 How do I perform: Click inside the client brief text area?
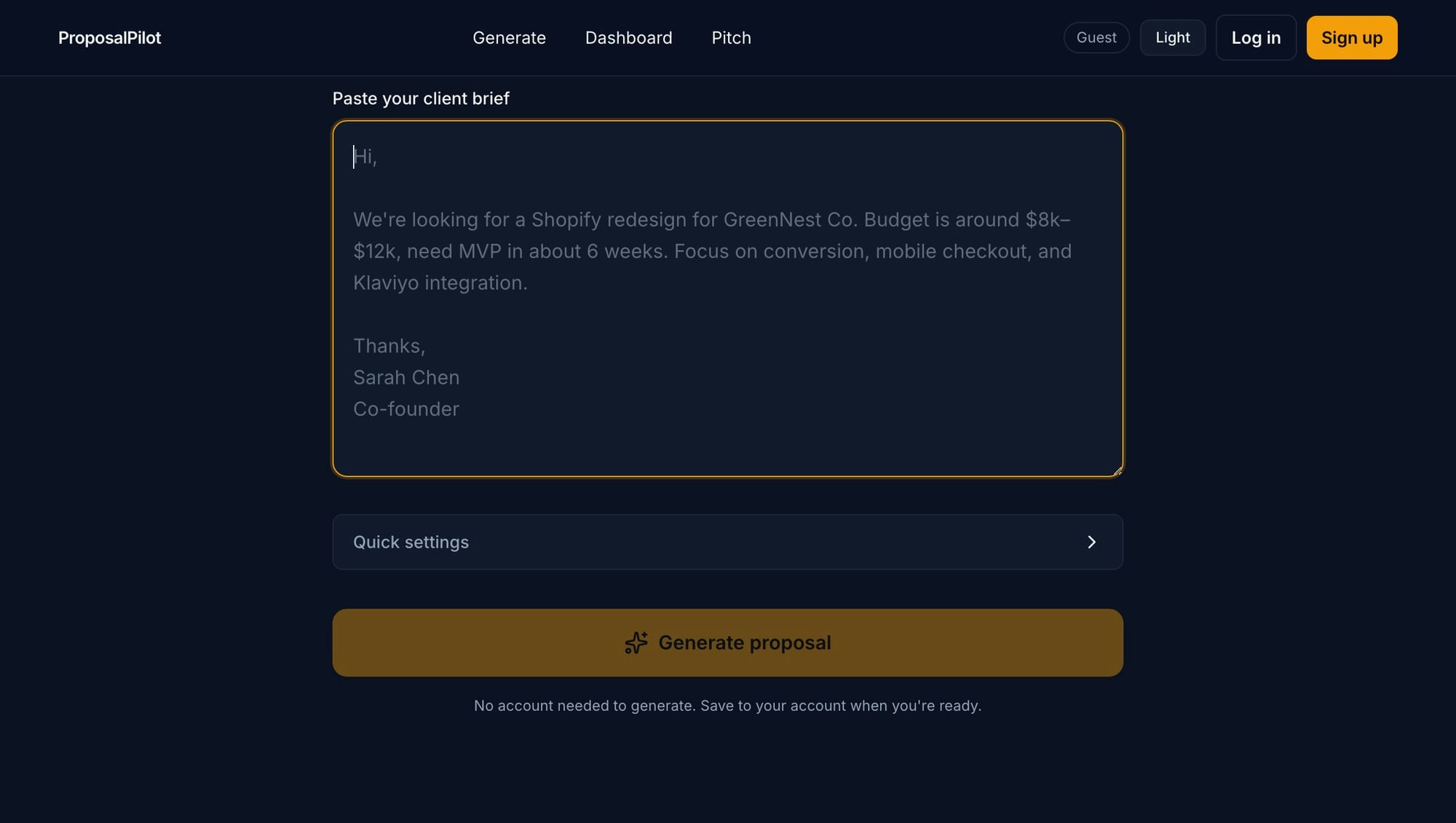(x=727, y=299)
